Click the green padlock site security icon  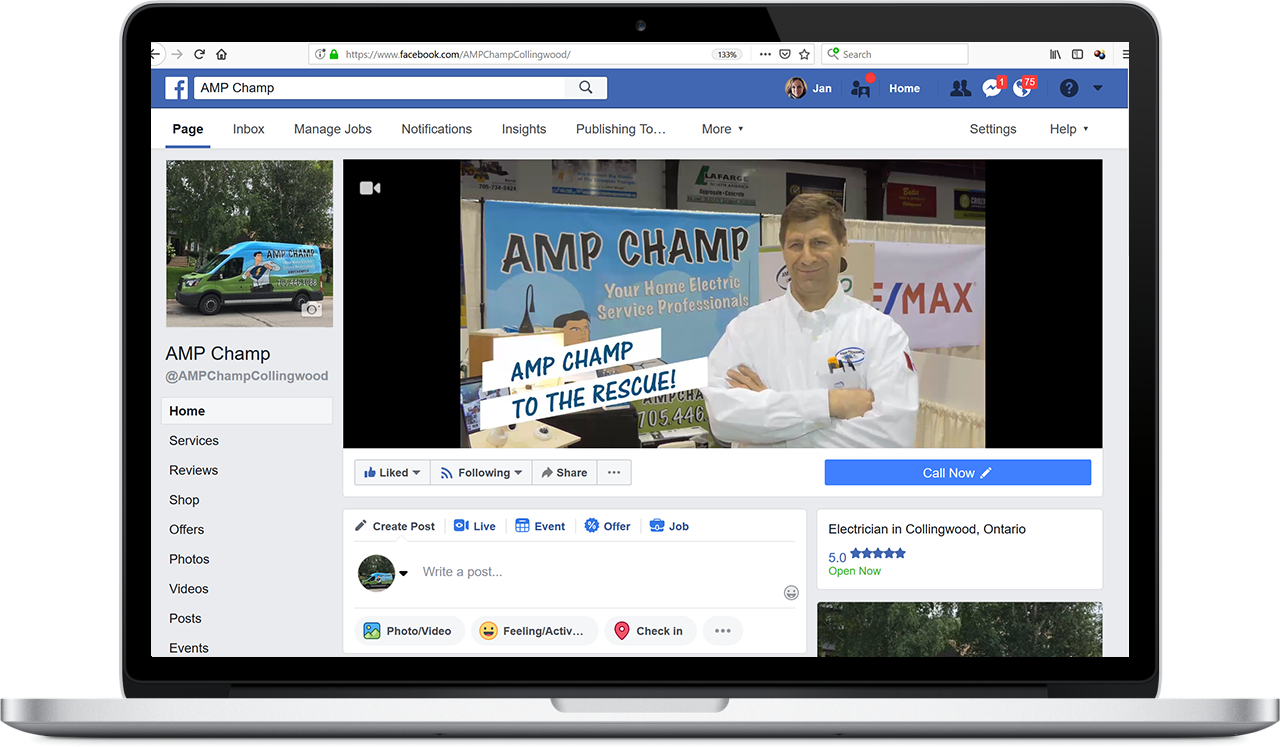coord(334,55)
